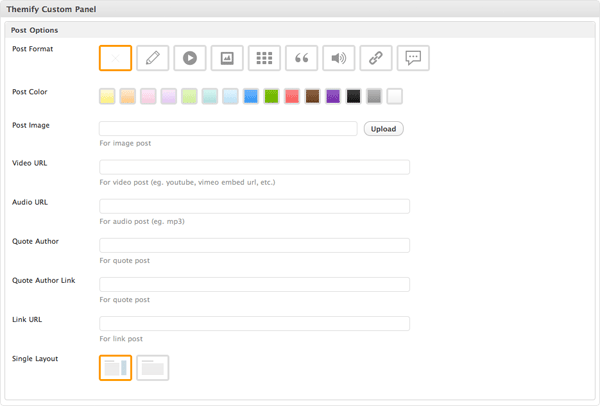Select the default (X) post format icon

pyautogui.click(x=115, y=58)
